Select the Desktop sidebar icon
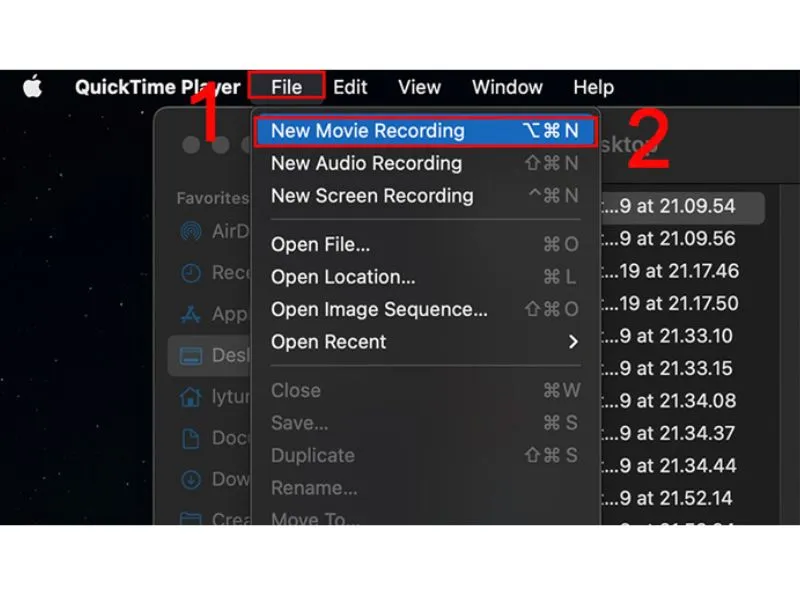This screenshot has height=600, width=800. tap(191, 356)
